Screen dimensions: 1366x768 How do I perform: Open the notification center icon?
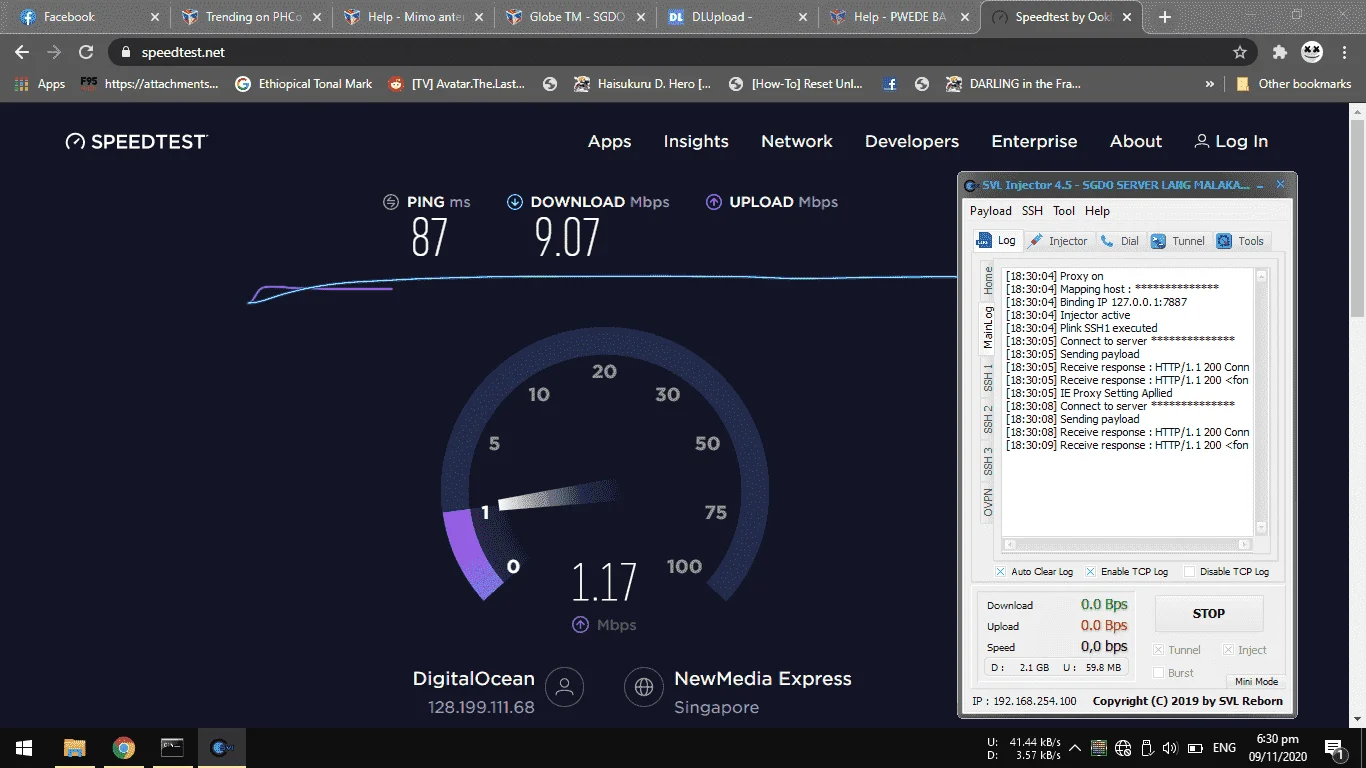1333,748
